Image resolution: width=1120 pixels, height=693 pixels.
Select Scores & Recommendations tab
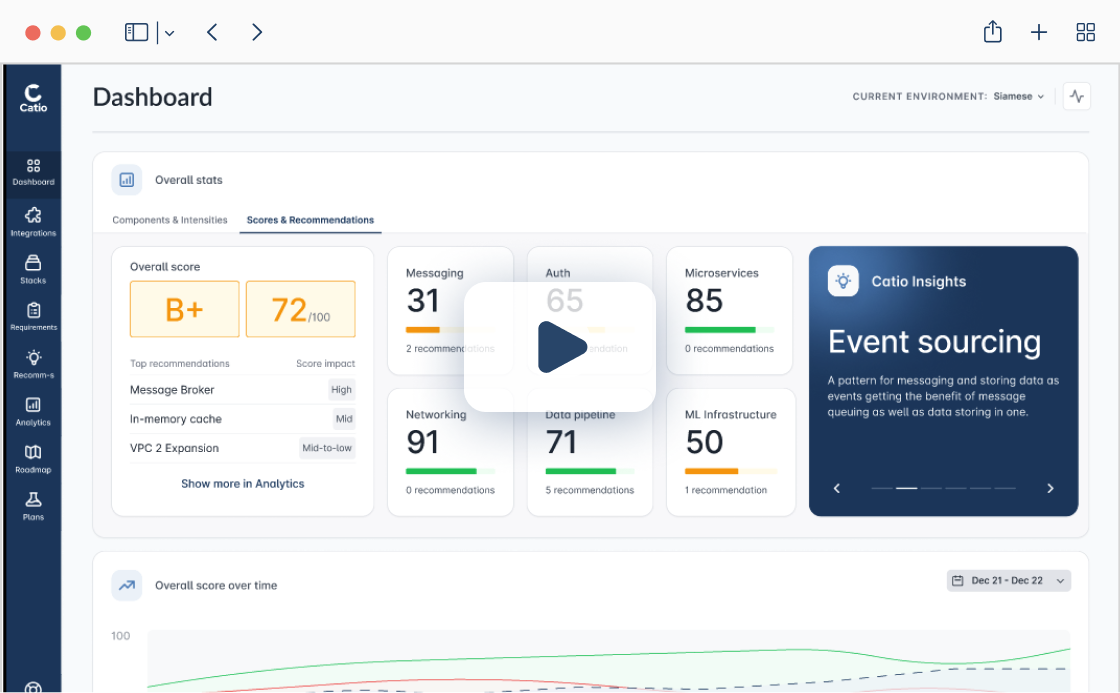point(310,220)
